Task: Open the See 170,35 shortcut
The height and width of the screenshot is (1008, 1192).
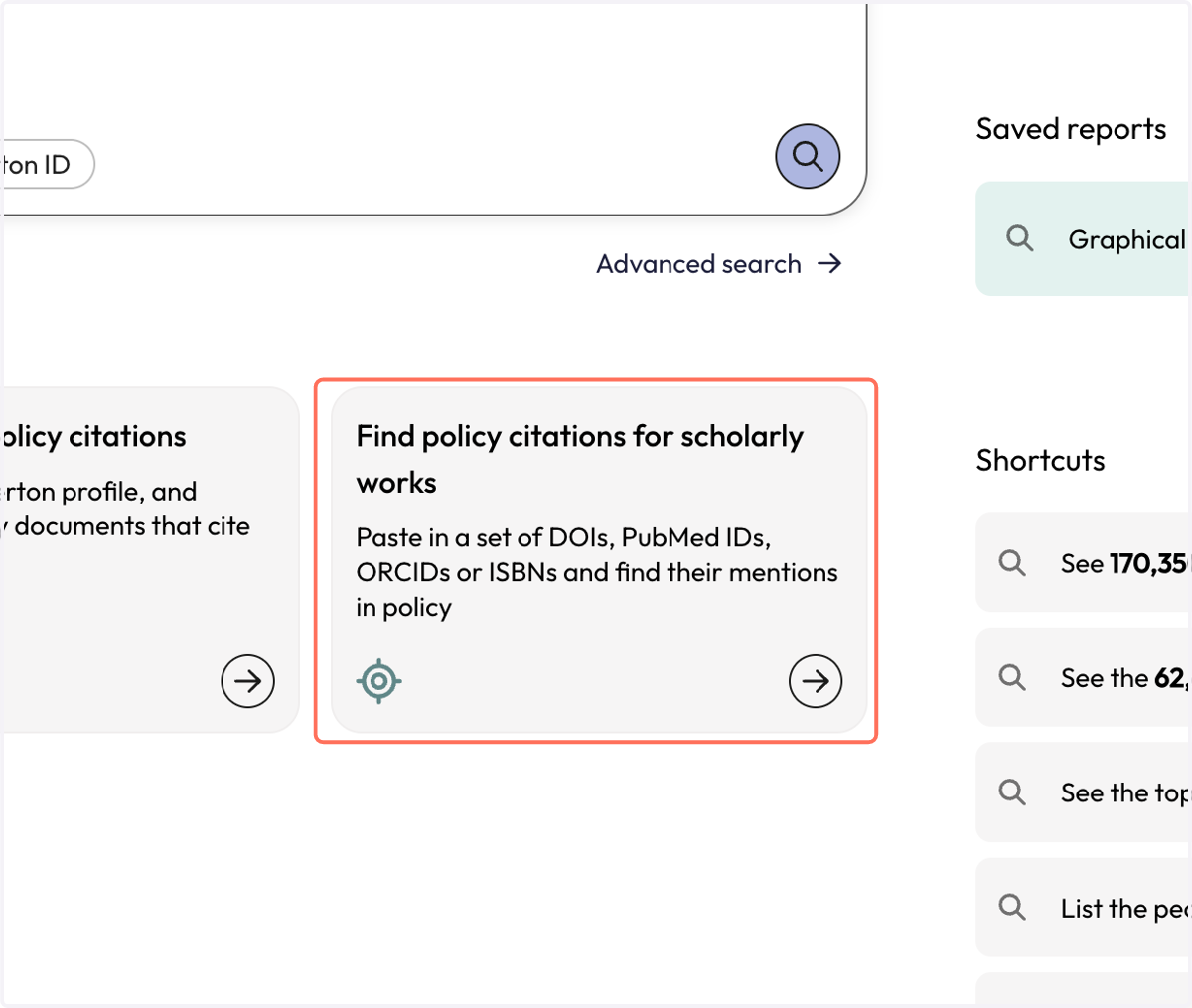Action: coord(1082,563)
